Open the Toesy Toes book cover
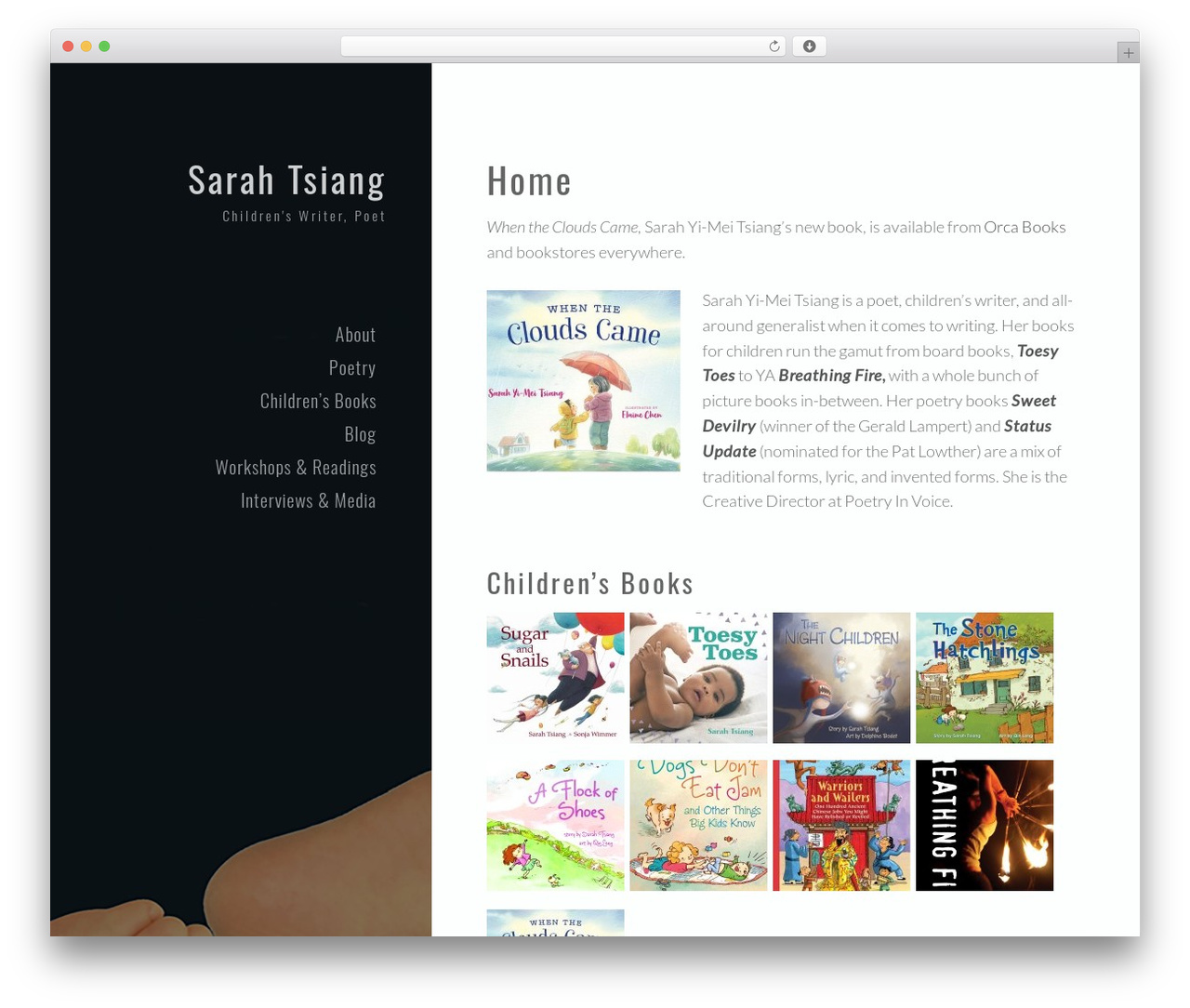The width and height of the screenshot is (1190, 1008). tap(698, 678)
